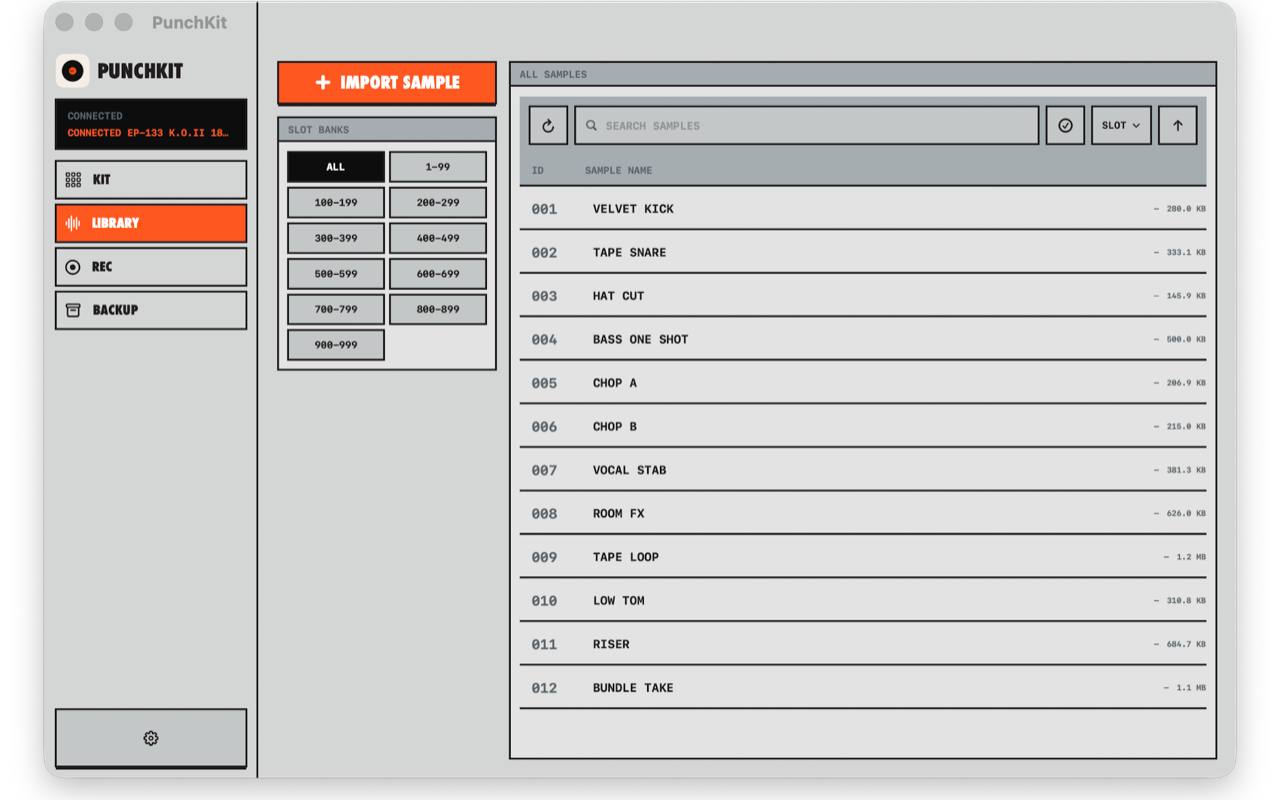
Task: Select slot bank 700-799
Action: pyautogui.click(x=336, y=309)
